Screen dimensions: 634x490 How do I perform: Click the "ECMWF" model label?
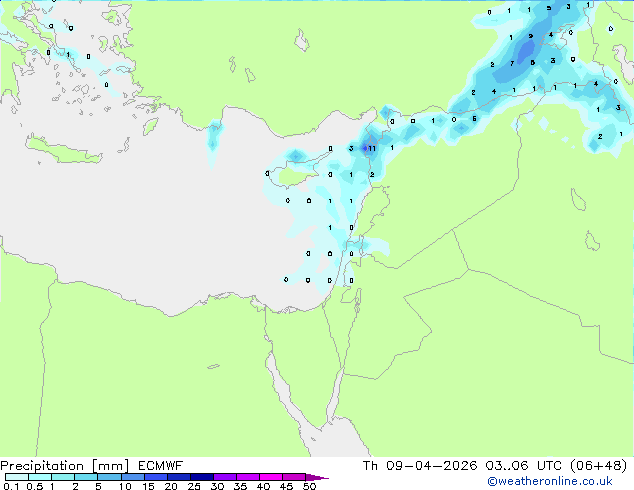click(x=161, y=466)
